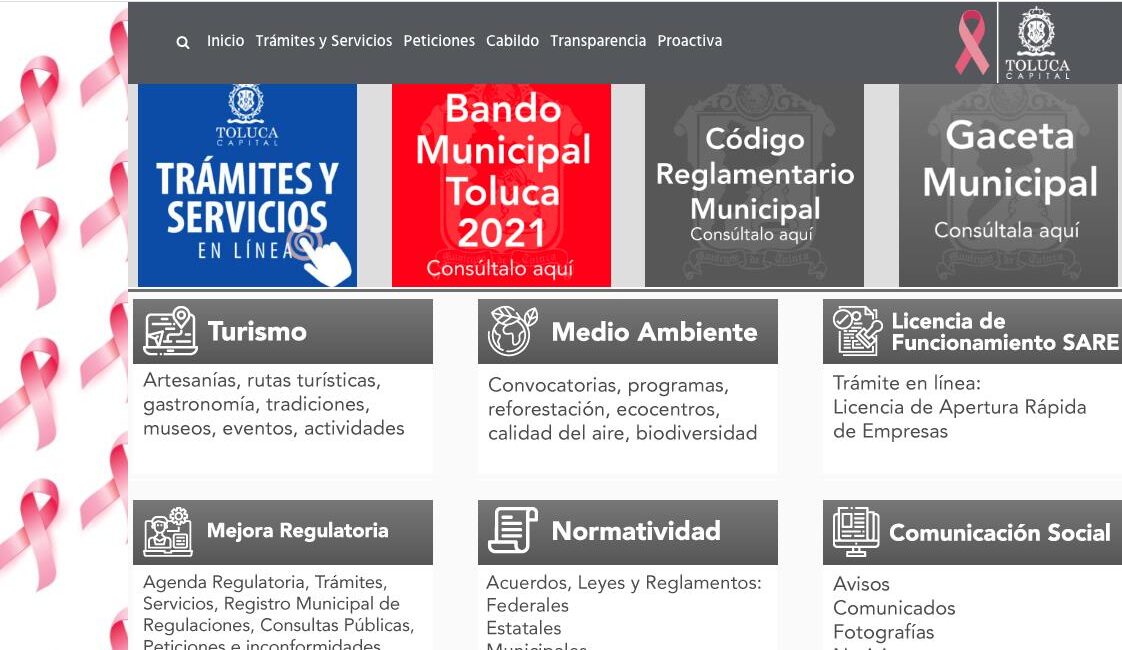Screen dimensions: 1122x650
Task: Select 'Estatales' under Normatividad
Action: 524,629
